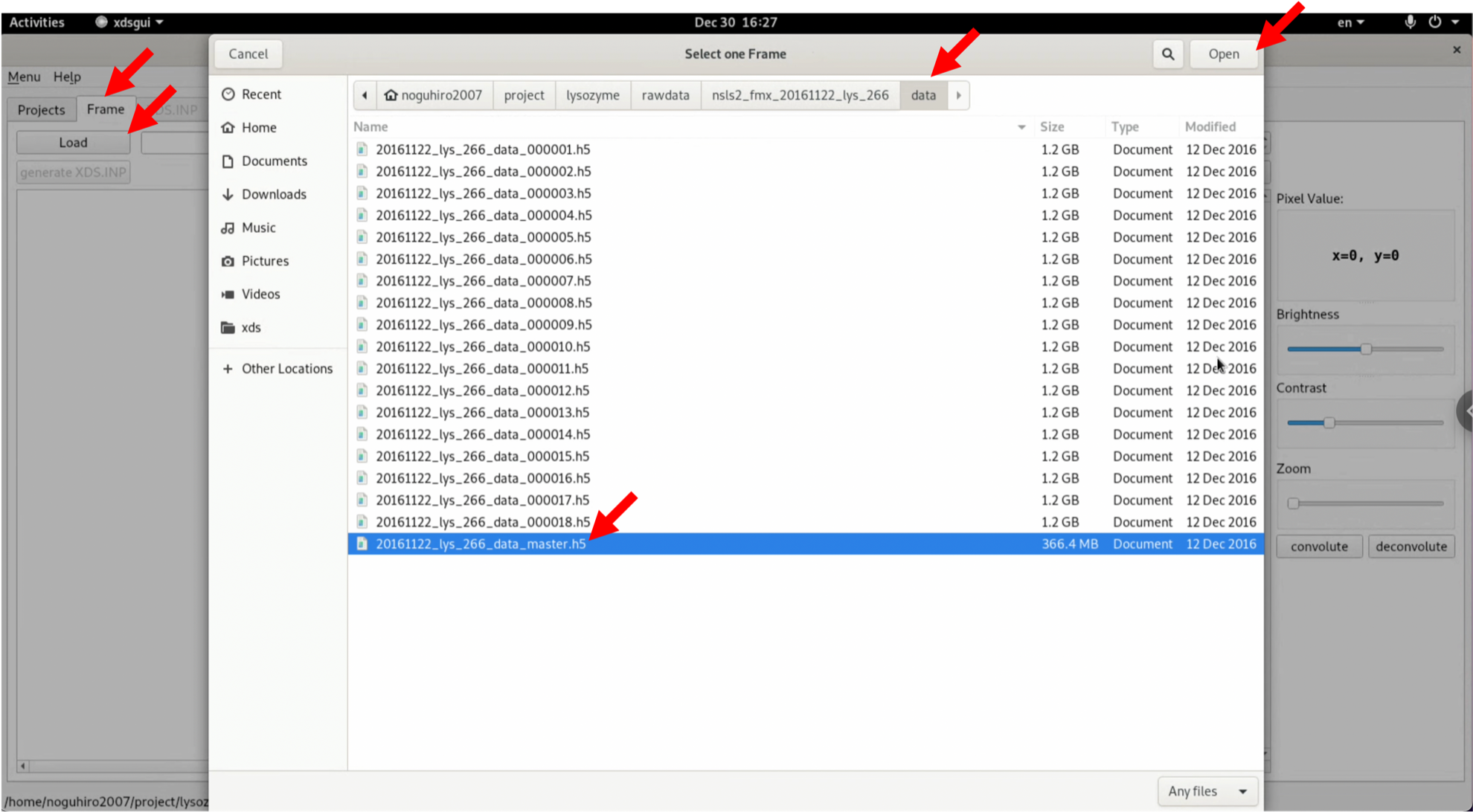Click the search magnifier icon in dialog
The image size is (1473, 812).
click(1168, 54)
